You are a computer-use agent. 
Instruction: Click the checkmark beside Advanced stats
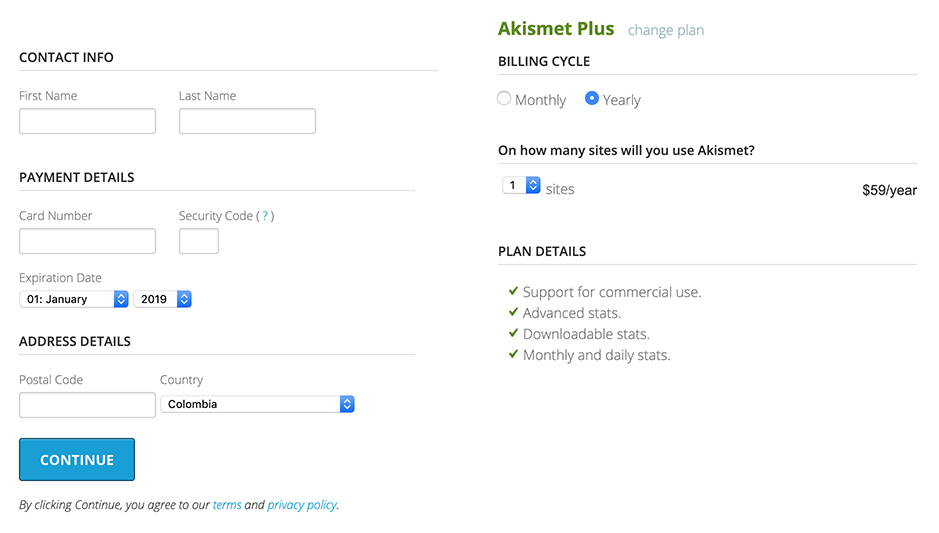tap(513, 312)
